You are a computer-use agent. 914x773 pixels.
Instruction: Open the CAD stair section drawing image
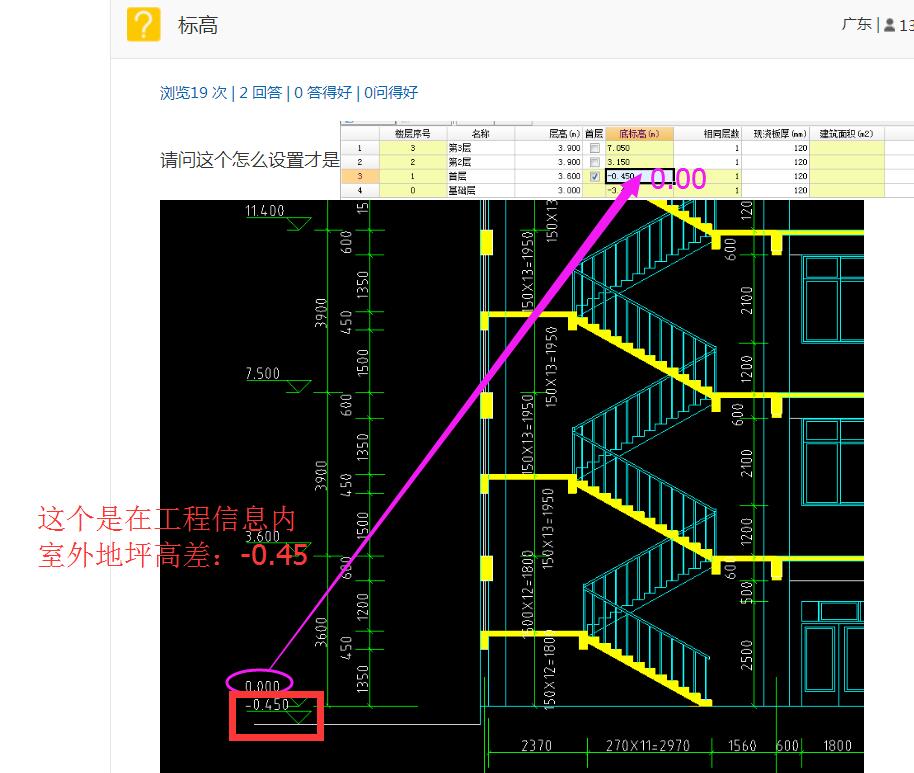click(512, 486)
